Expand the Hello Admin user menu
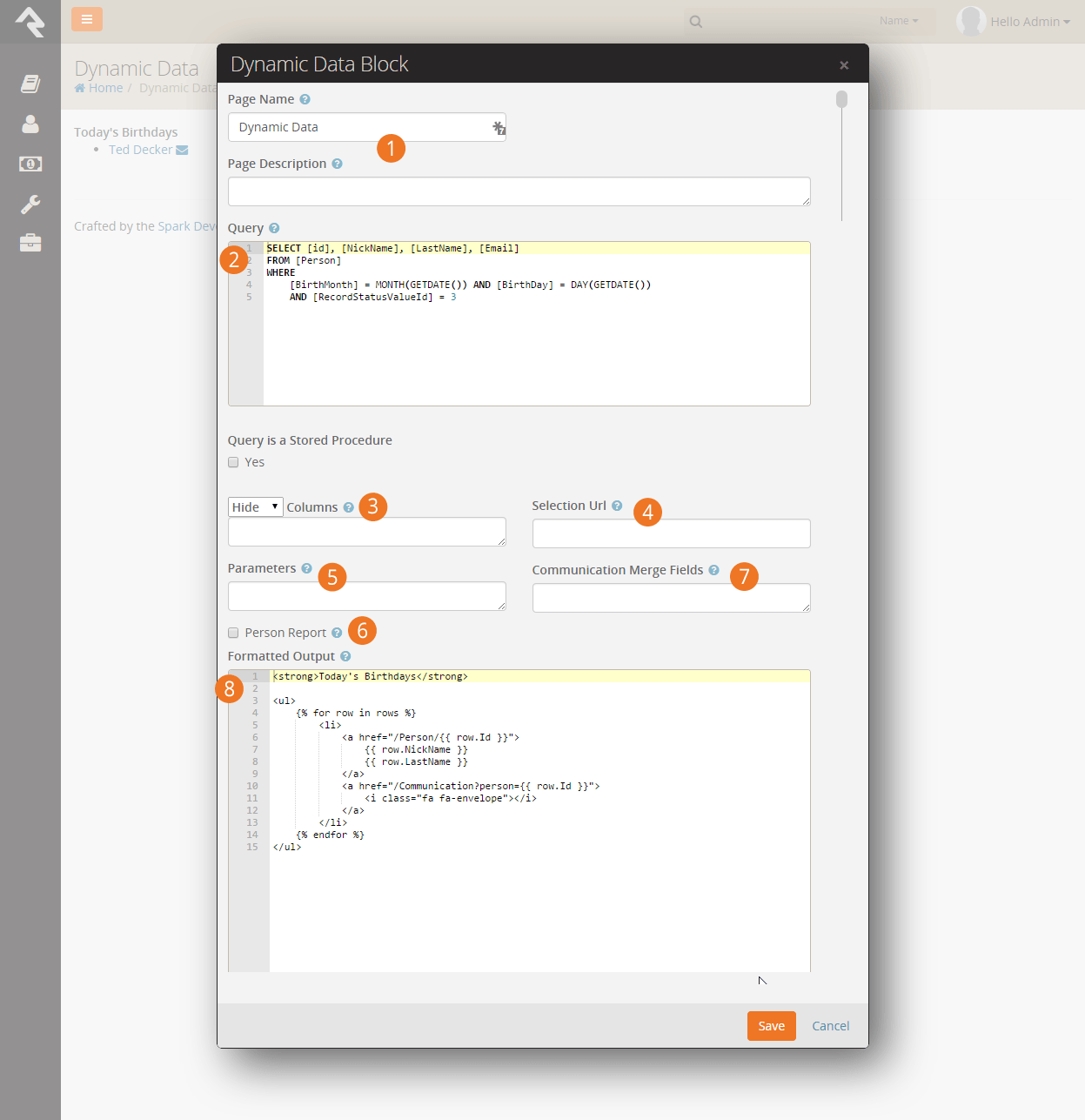This screenshot has height=1120, width=1085. click(x=1030, y=22)
